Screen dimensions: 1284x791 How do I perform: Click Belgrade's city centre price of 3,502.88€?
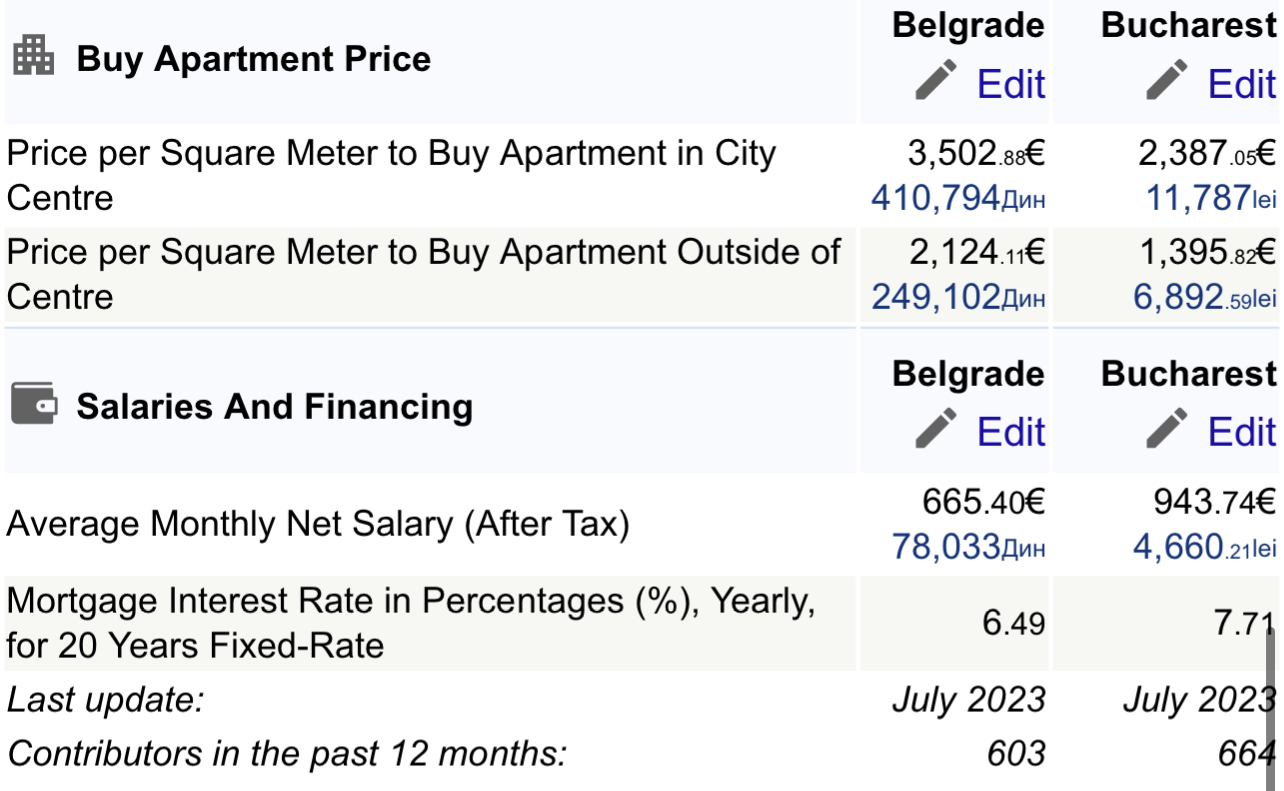point(976,154)
